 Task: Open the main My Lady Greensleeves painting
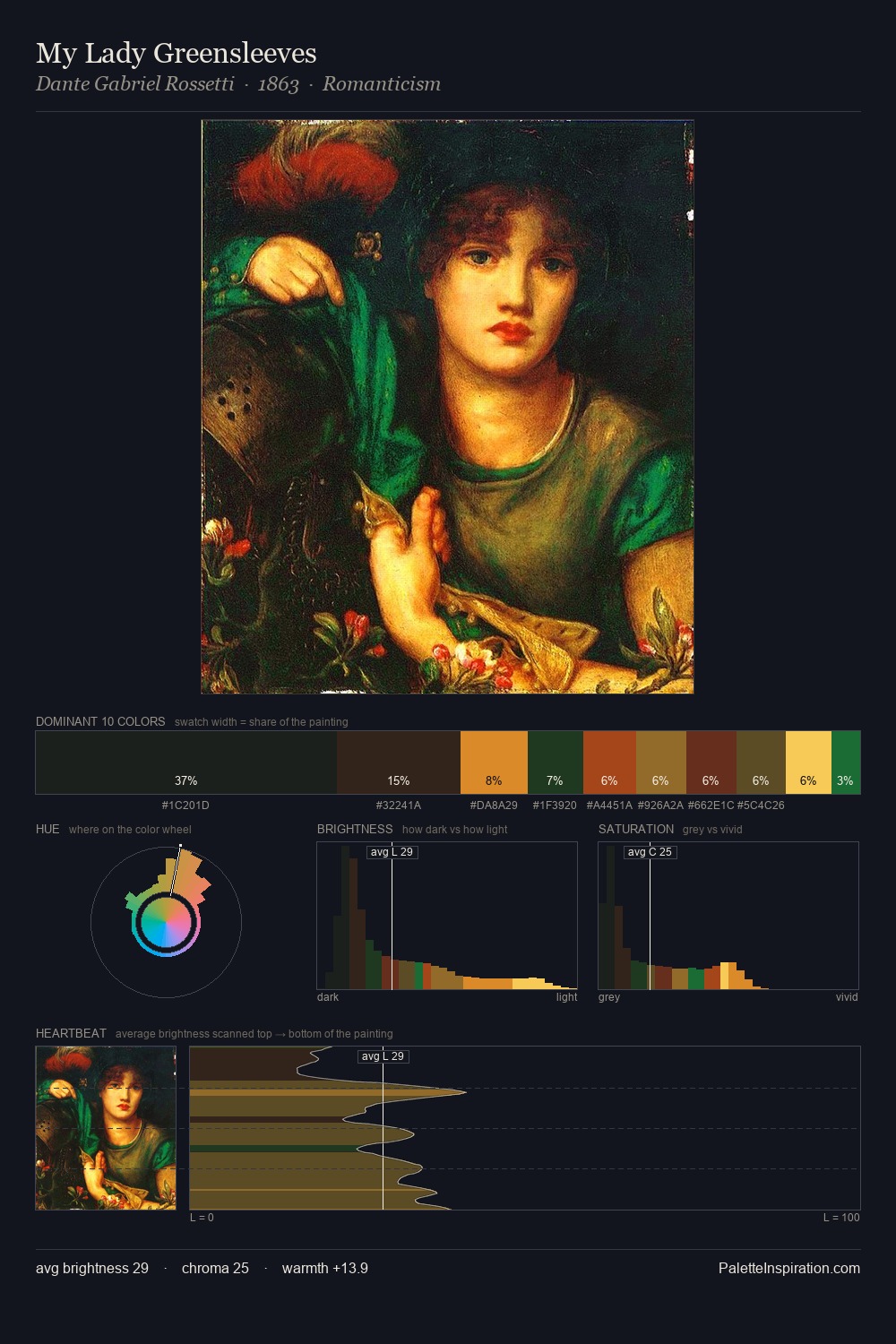(x=448, y=407)
